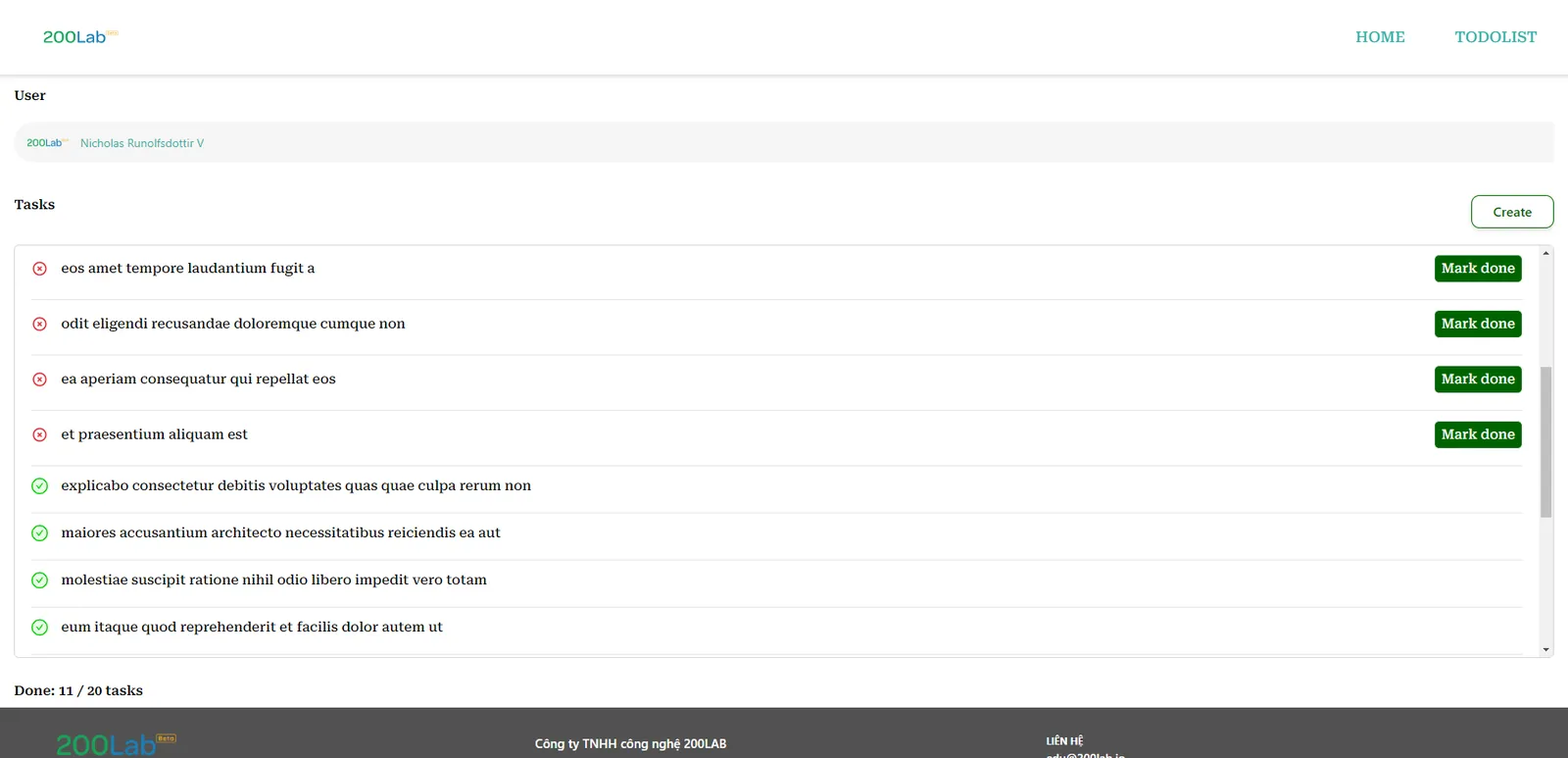Viewport: 1568px width, 758px height.
Task: Select task text "odit eligendi recusandae doloremque cumque non"
Action: pos(233,324)
